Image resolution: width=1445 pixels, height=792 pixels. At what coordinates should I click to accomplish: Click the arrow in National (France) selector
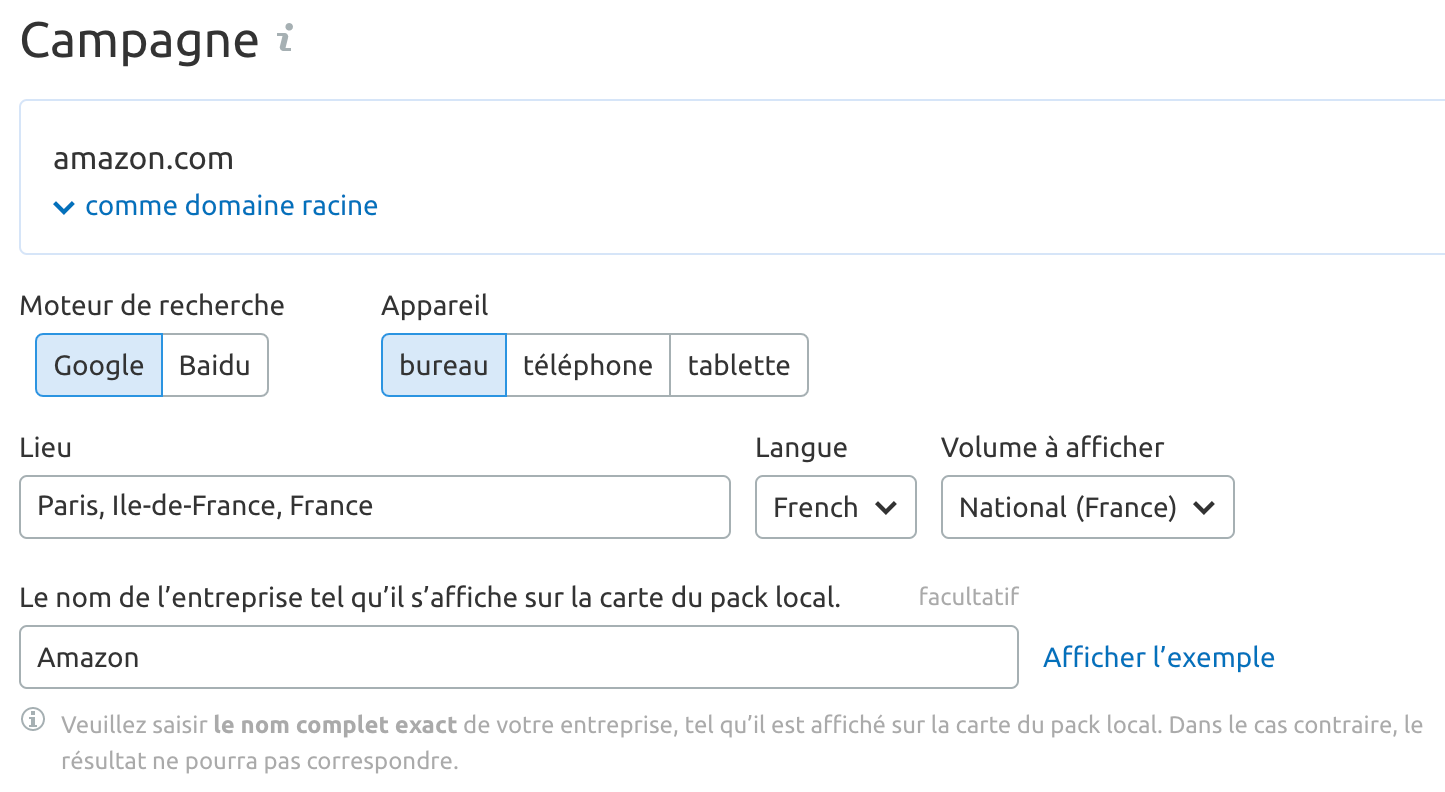coord(1204,508)
